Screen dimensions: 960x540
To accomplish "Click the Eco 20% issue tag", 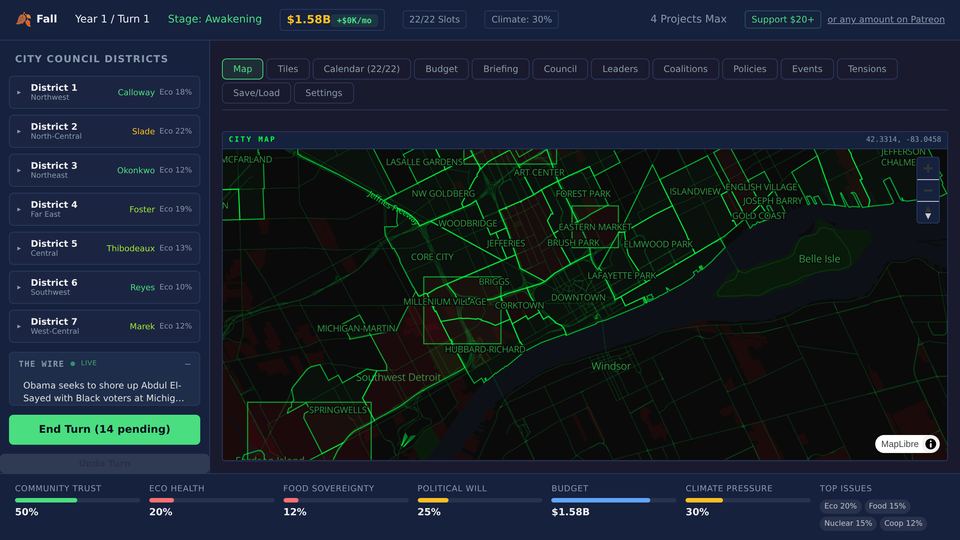I will click(x=840, y=506).
